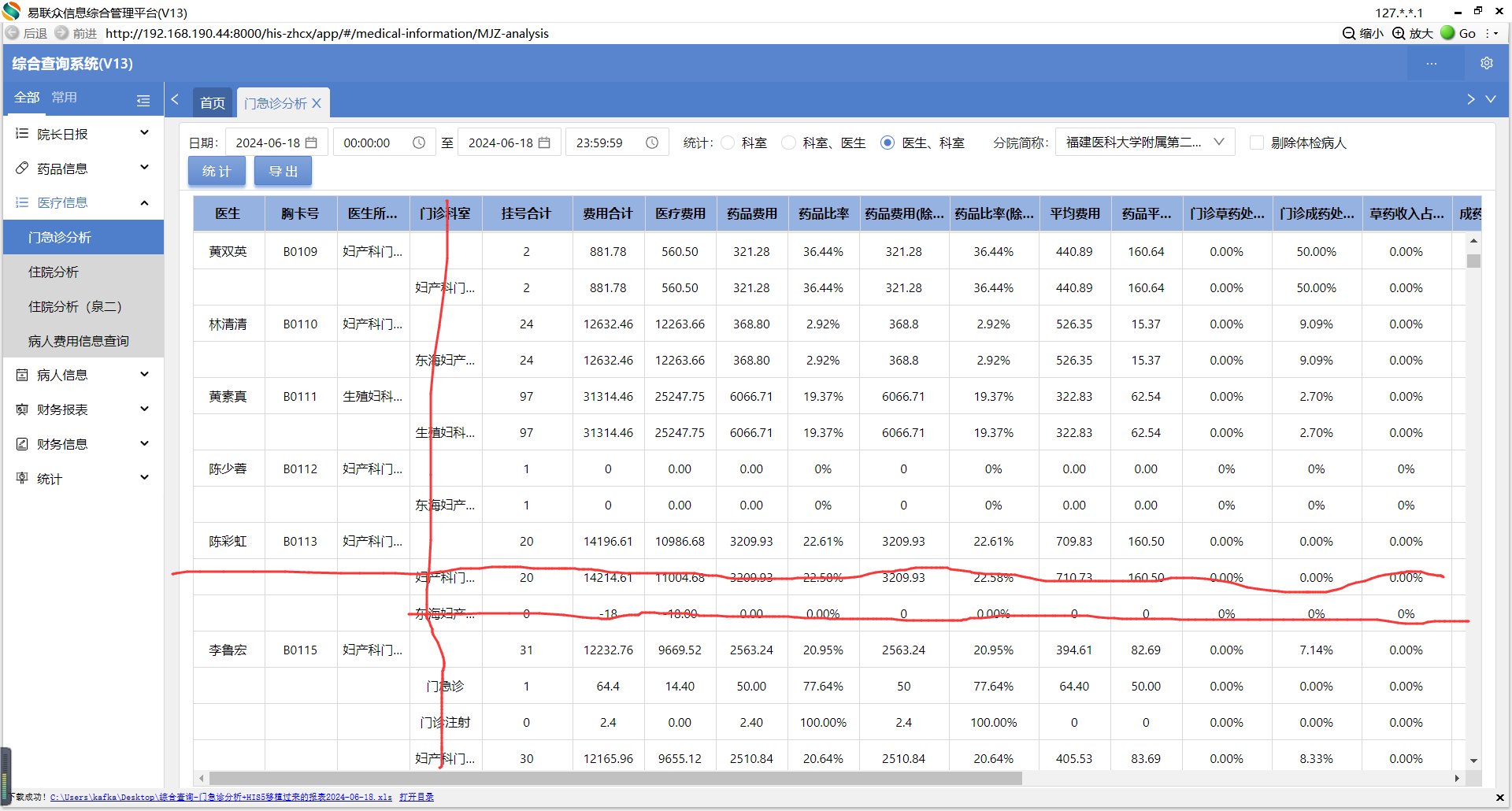Click the 药品信息 pill icon
1512x811 pixels.
coord(22,168)
